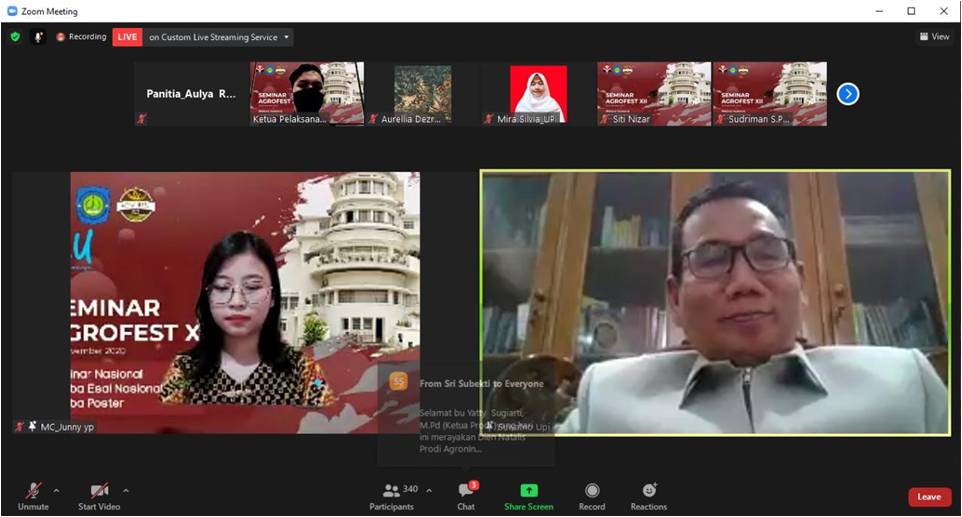Open the Custom Live Streaming Service dropdown
962x517 pixels.
point(218,37)
